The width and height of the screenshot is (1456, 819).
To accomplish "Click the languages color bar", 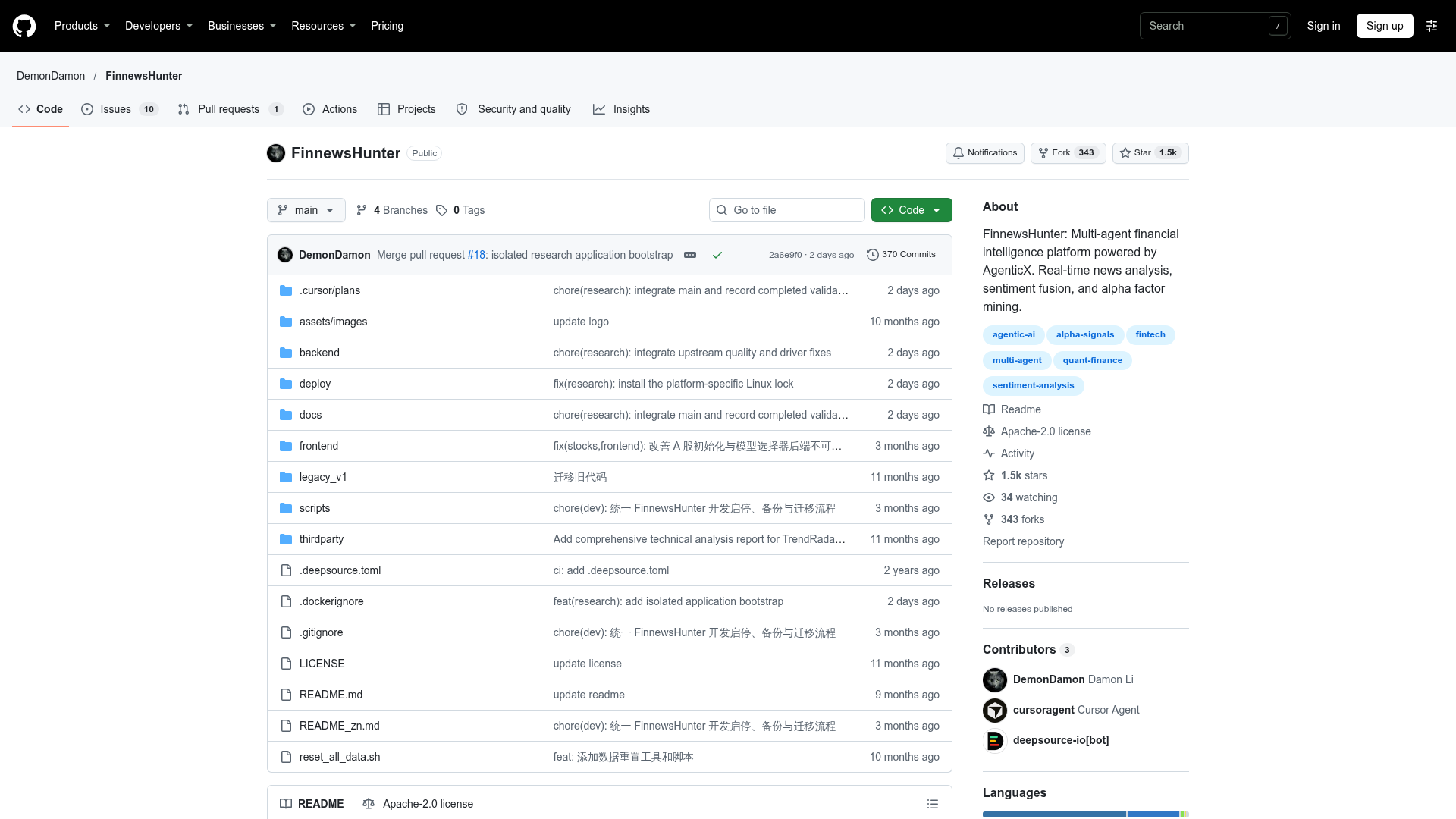I will pyautogui.click(x=1086, y=814).
